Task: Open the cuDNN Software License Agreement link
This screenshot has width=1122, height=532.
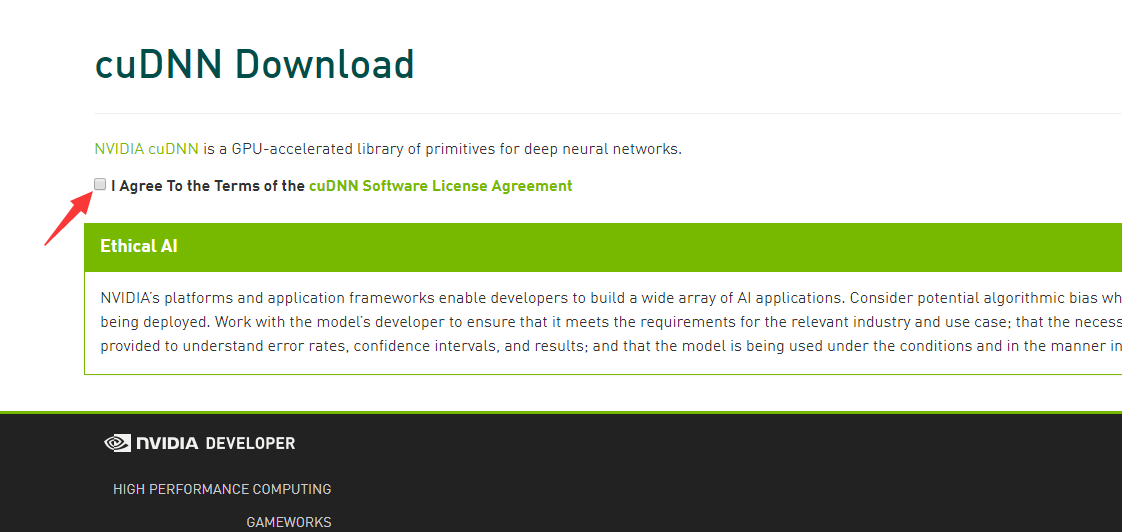Action: click(440, 186)
